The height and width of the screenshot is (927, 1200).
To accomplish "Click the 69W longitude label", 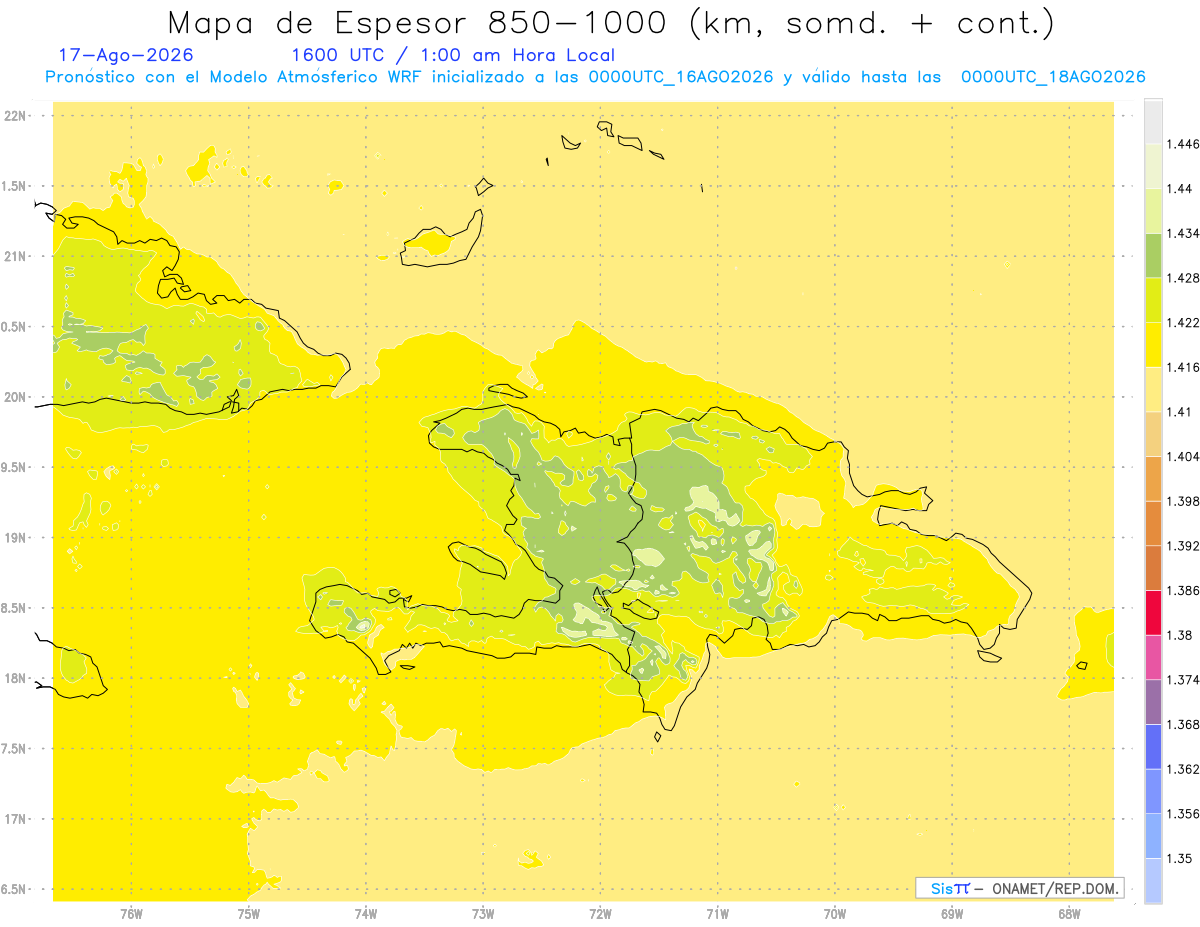I will tap(952, 913).
